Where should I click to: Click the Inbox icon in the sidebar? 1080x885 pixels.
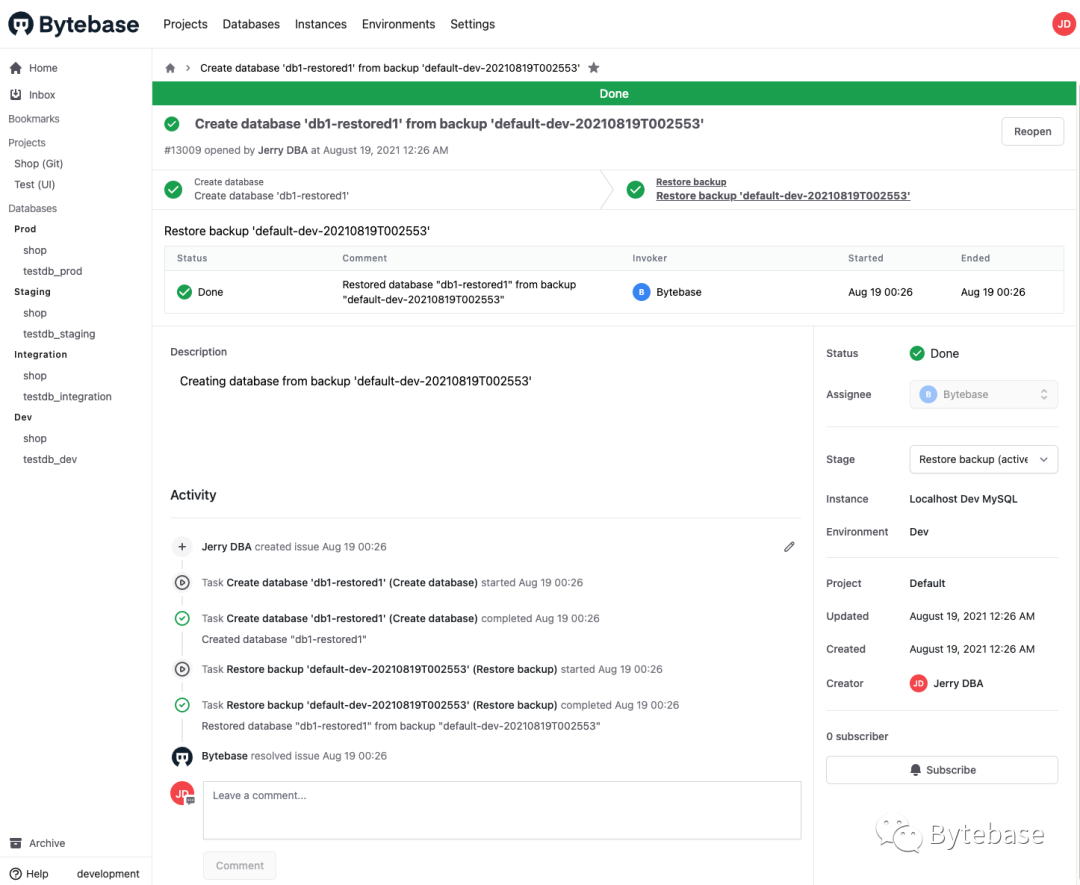click(16, 94)
